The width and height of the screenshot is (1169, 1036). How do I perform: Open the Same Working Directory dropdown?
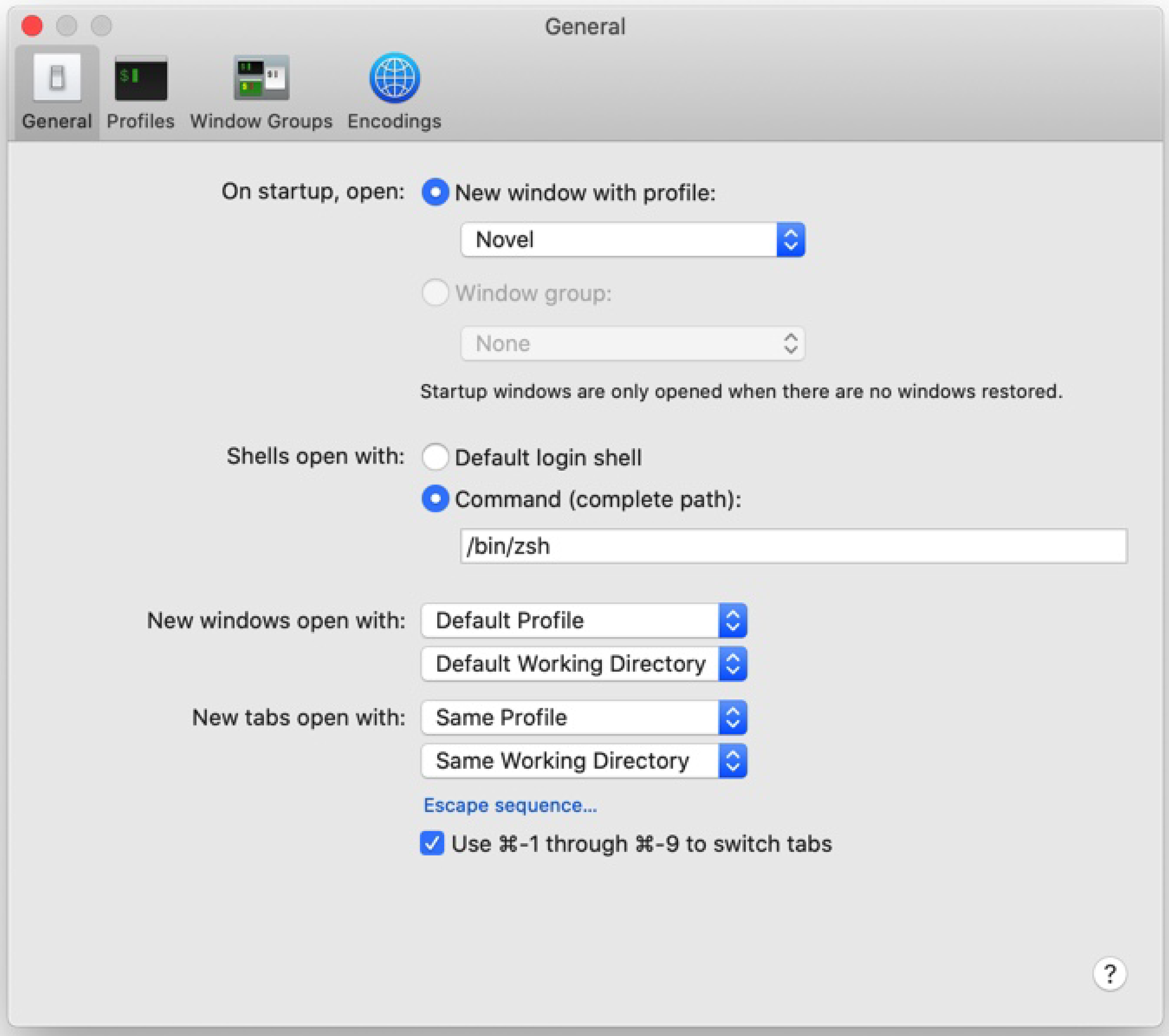(x=584, y=761)
